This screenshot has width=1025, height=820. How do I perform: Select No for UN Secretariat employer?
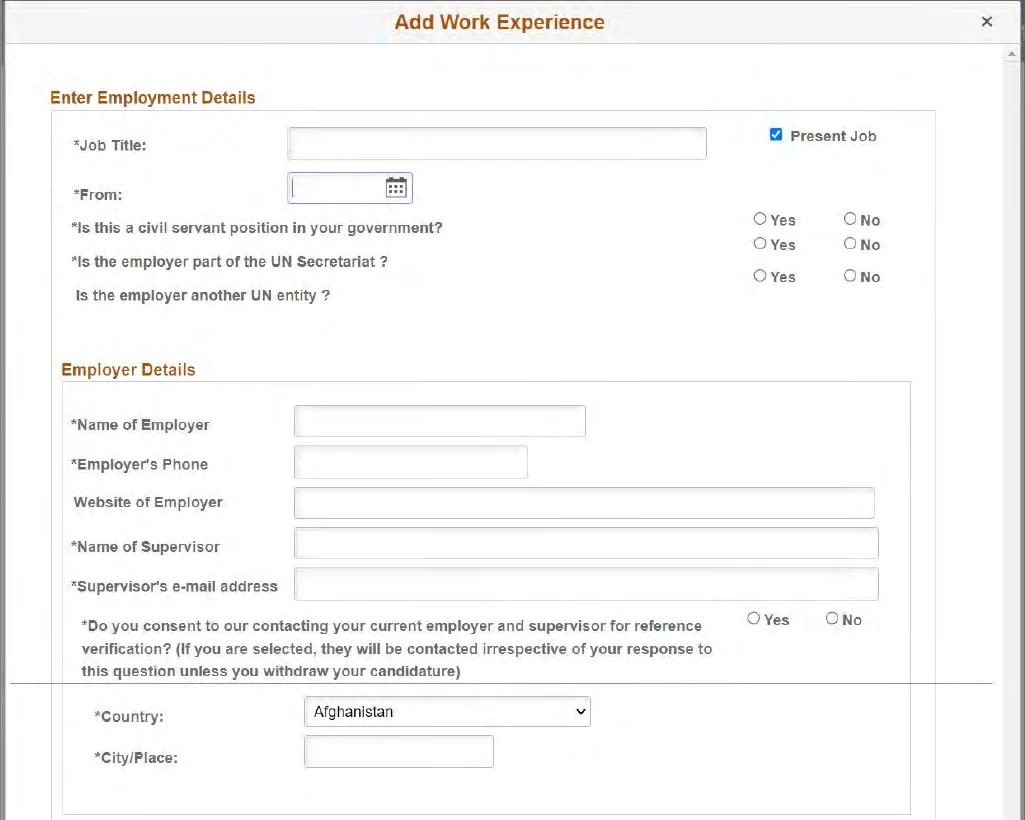click(x=850, y=243)
